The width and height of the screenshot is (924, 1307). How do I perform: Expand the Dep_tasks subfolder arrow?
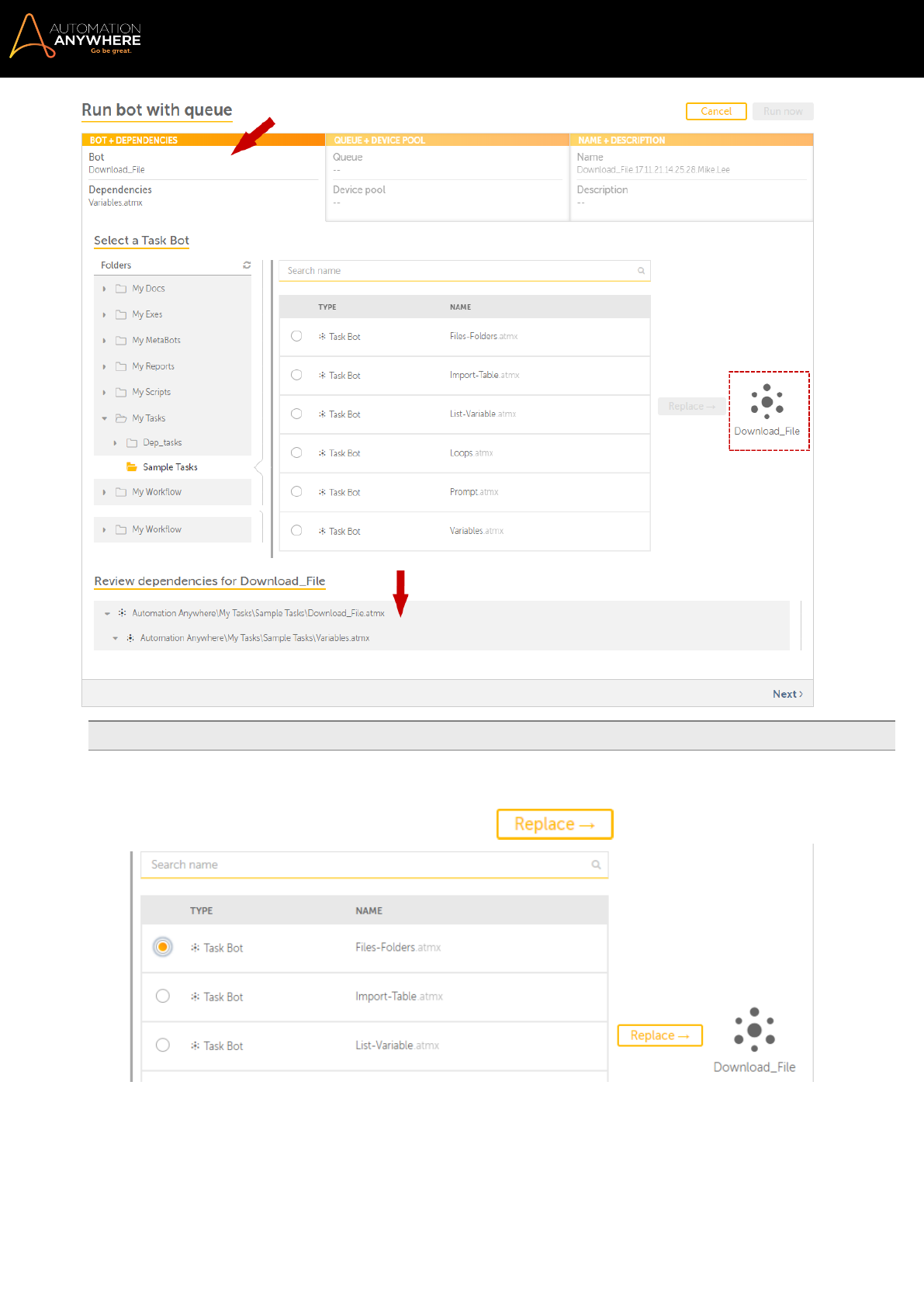tap(116, 443)
